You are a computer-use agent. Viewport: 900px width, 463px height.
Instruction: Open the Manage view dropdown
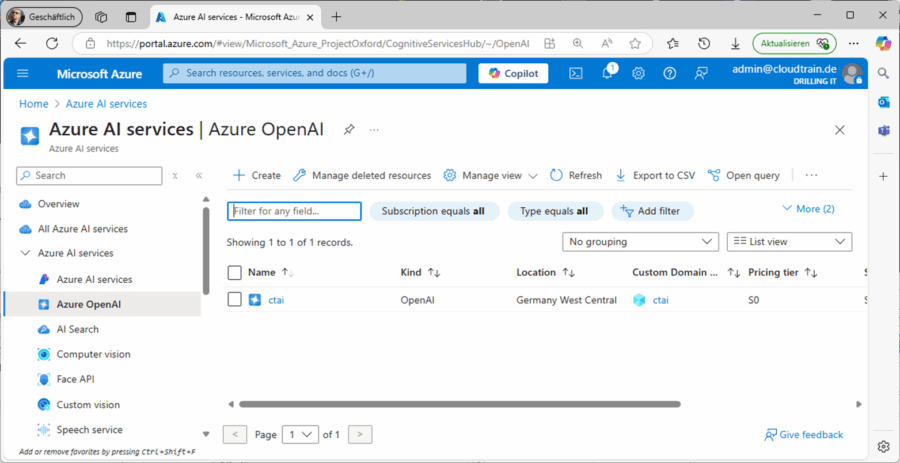click(491, 176)
